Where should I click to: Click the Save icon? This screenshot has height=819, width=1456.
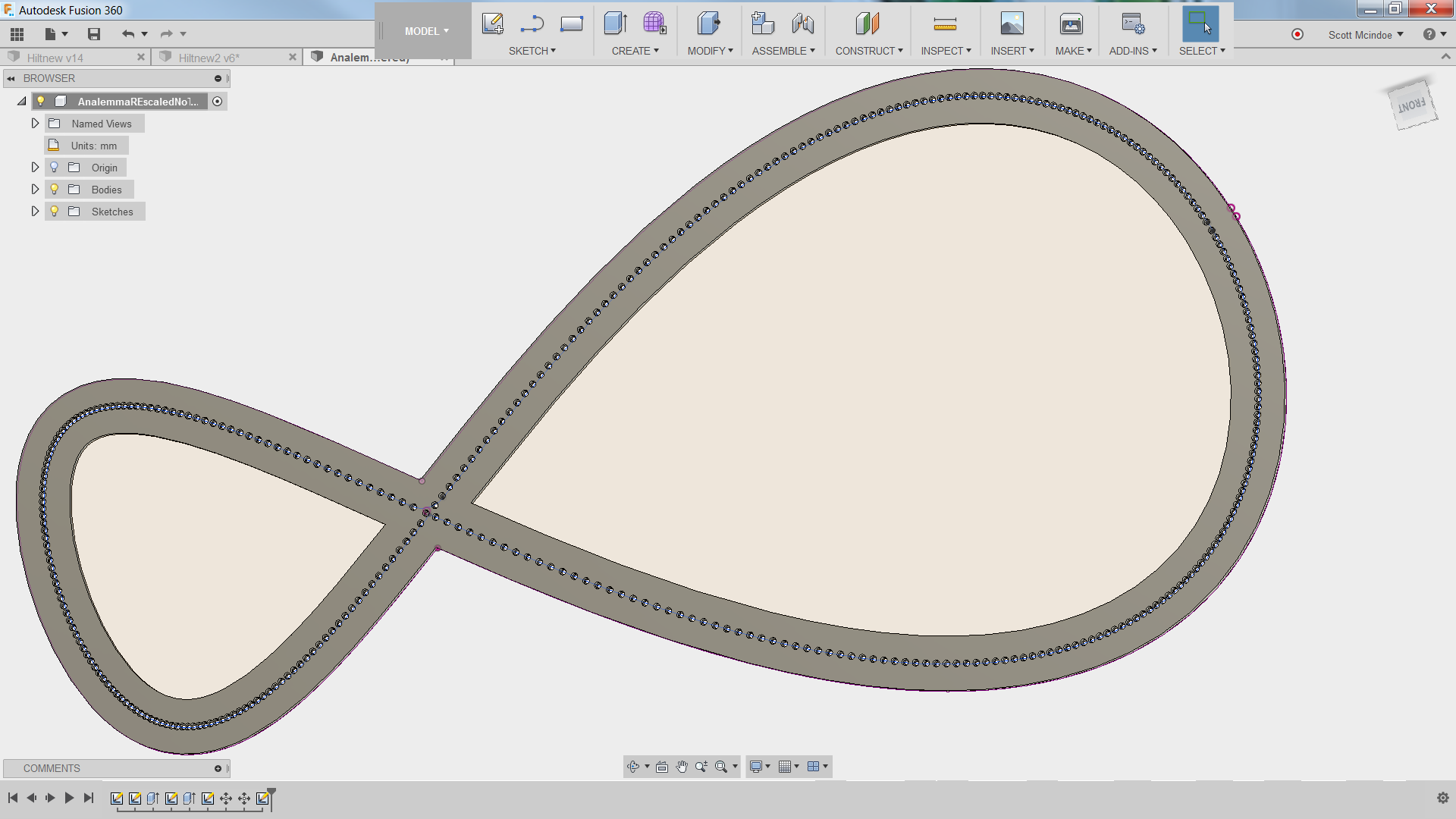point(94,34)
